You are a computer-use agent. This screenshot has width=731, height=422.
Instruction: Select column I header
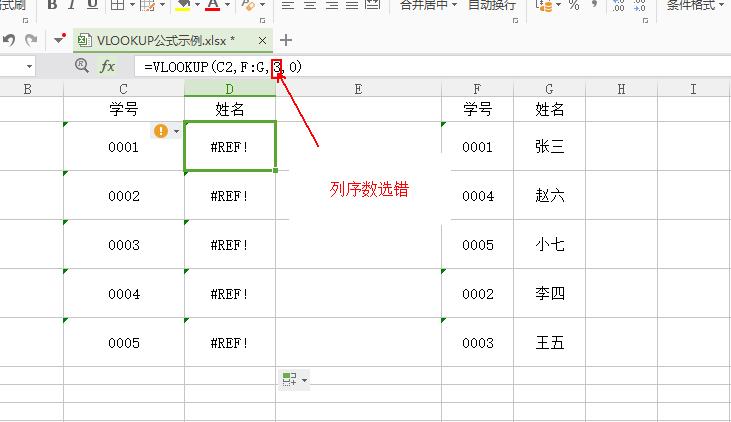694,89
